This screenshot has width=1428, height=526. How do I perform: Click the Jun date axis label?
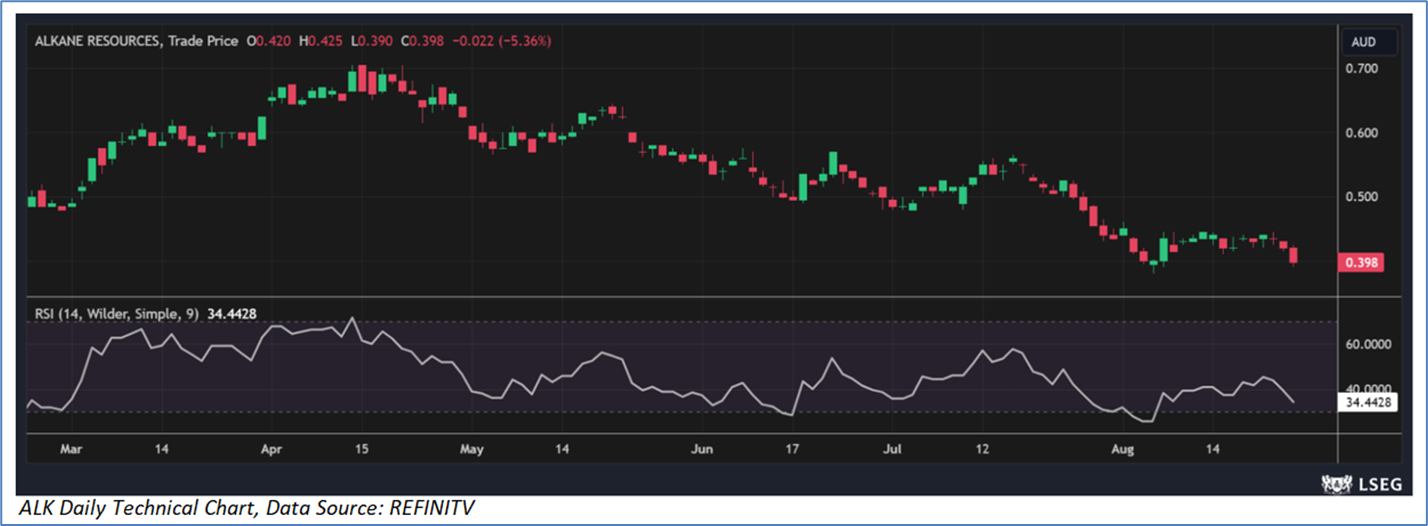pyautogui.click(x=704, y=449)
